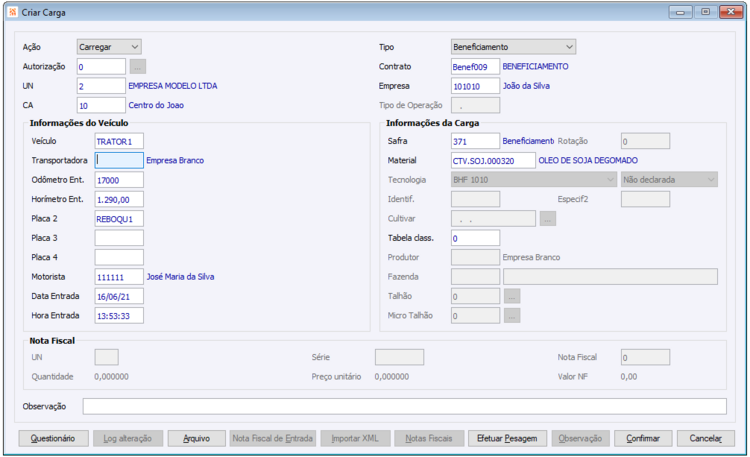This screenshot has width=750, height=457.
Task: Click the empty Placa 4 field
Action: [119, 257]
